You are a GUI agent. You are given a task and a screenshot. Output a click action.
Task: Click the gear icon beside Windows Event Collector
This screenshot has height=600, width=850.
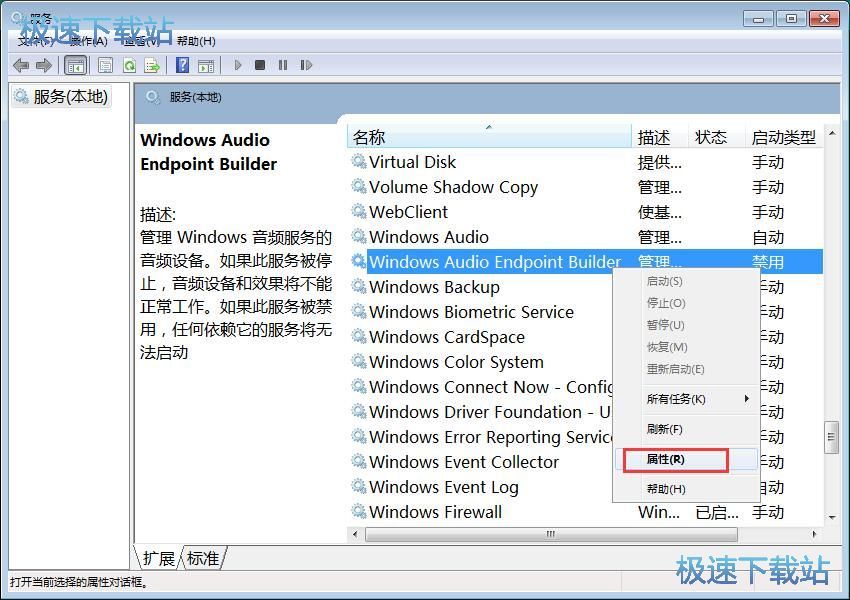point(359,462)
